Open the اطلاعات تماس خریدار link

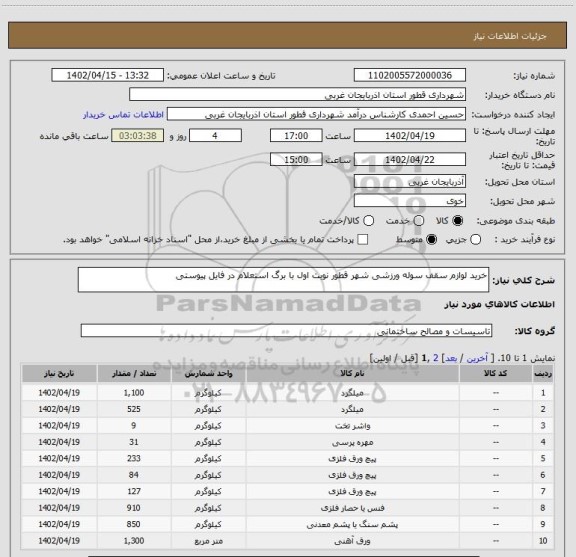(123, 115)
